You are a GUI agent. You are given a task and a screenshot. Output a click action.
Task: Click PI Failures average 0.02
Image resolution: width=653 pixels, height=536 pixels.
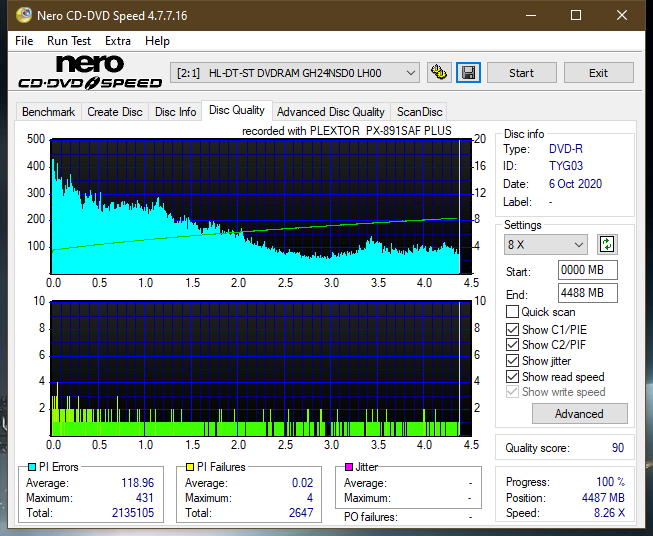(x=302, y=483)
